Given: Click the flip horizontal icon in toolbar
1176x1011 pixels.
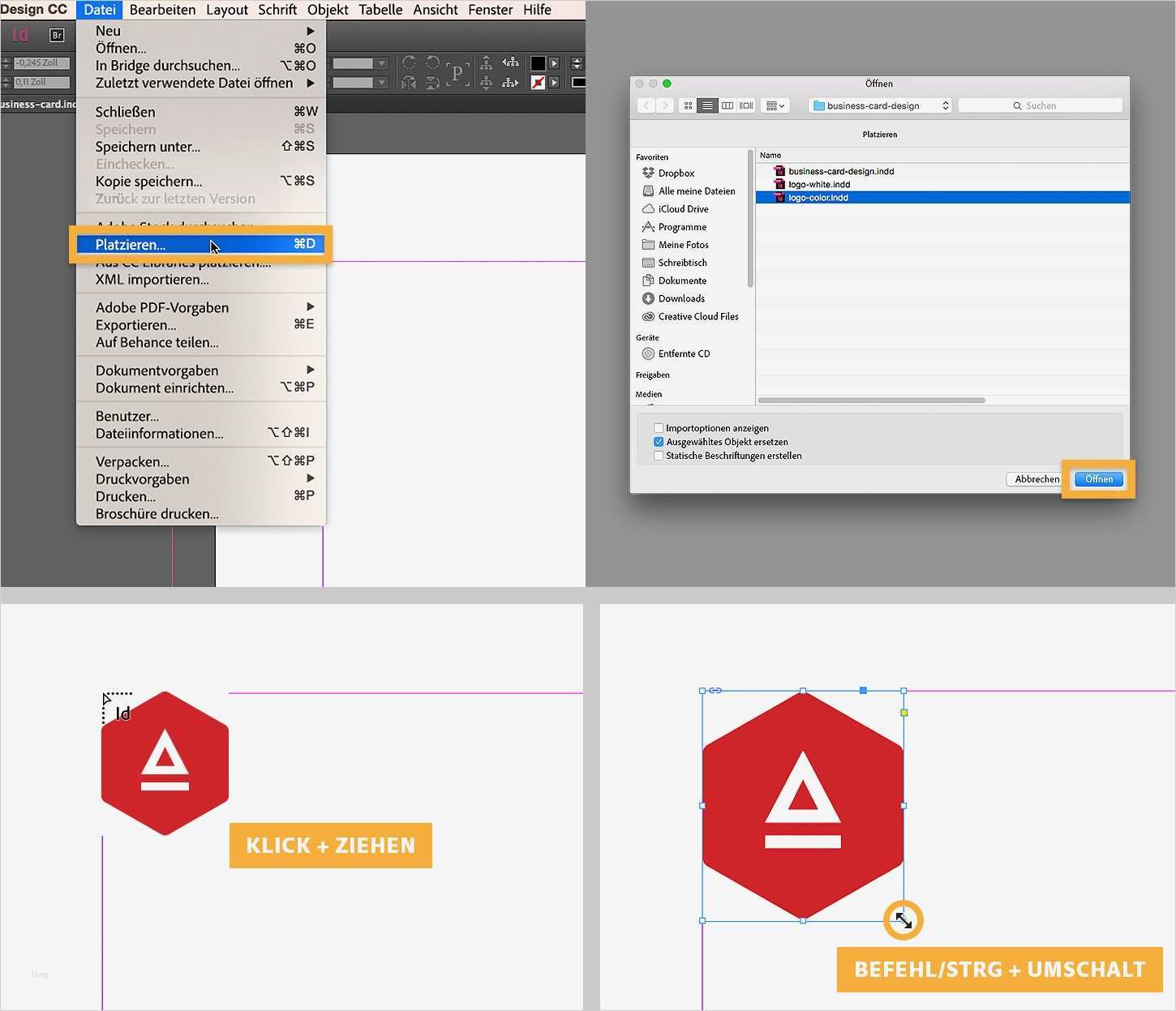Looking at the screenshot, I should point(408,82).
